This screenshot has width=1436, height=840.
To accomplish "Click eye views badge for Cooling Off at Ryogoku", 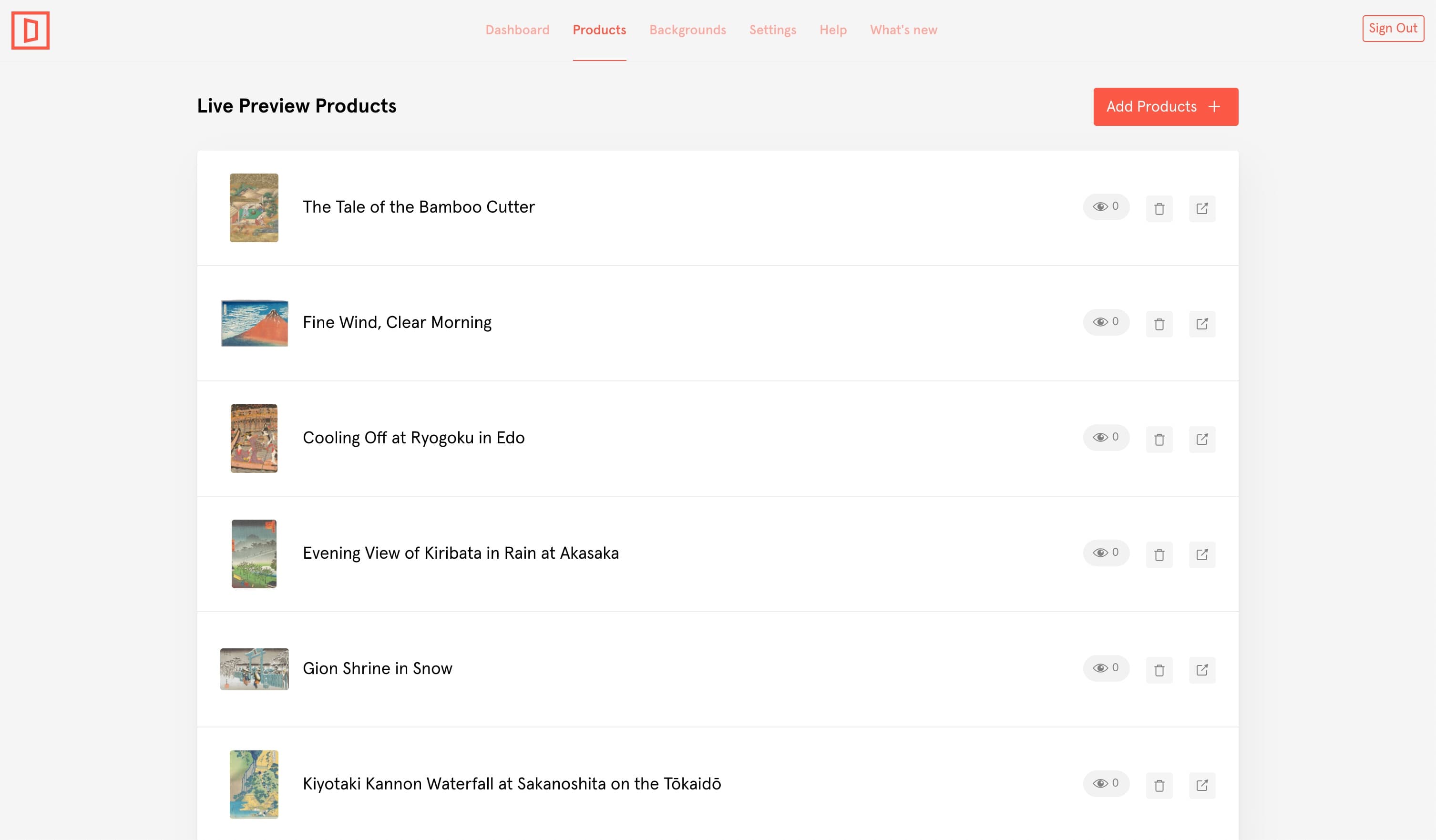I will coord(1106,437).
